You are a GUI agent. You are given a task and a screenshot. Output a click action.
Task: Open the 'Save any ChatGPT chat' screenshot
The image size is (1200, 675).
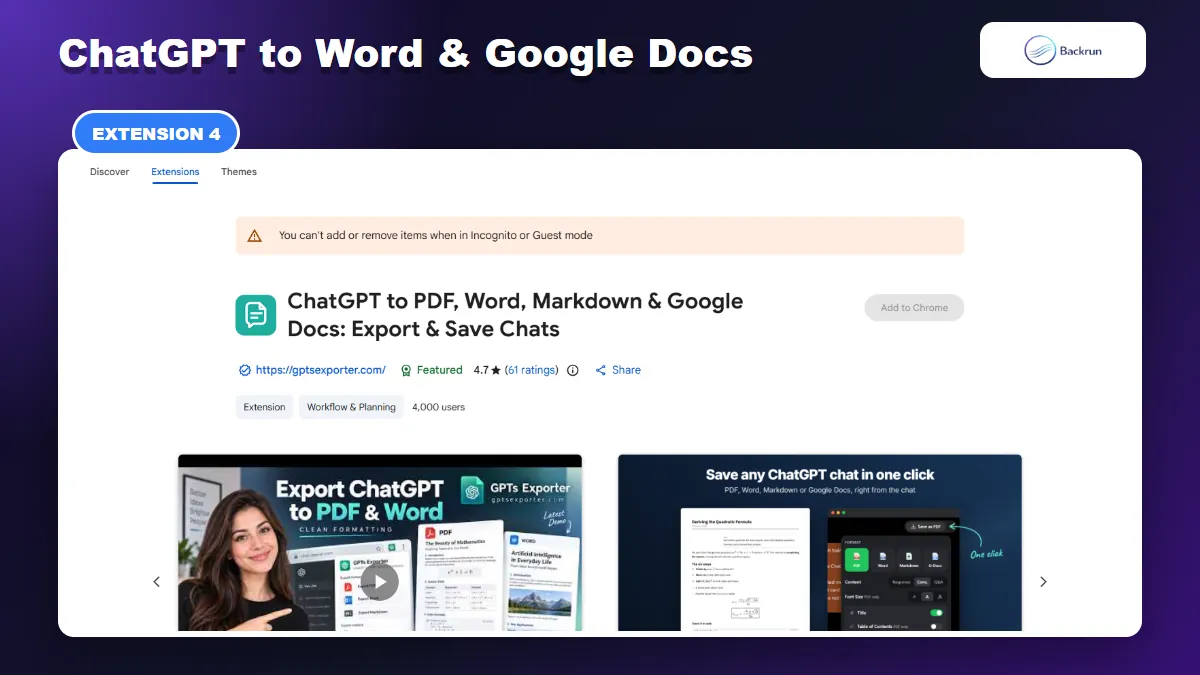(820, 543)
